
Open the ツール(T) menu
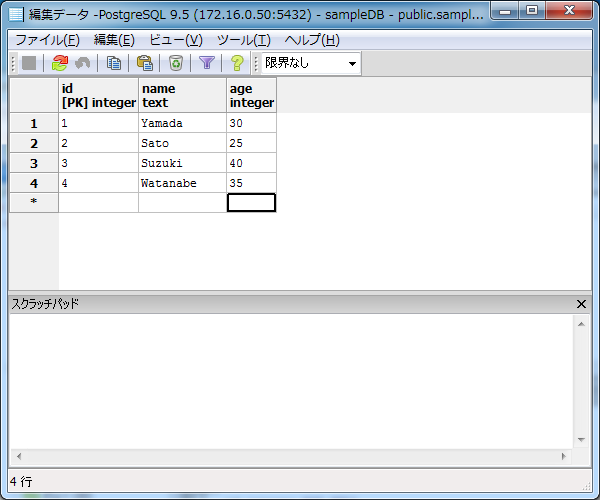(243, 40)
